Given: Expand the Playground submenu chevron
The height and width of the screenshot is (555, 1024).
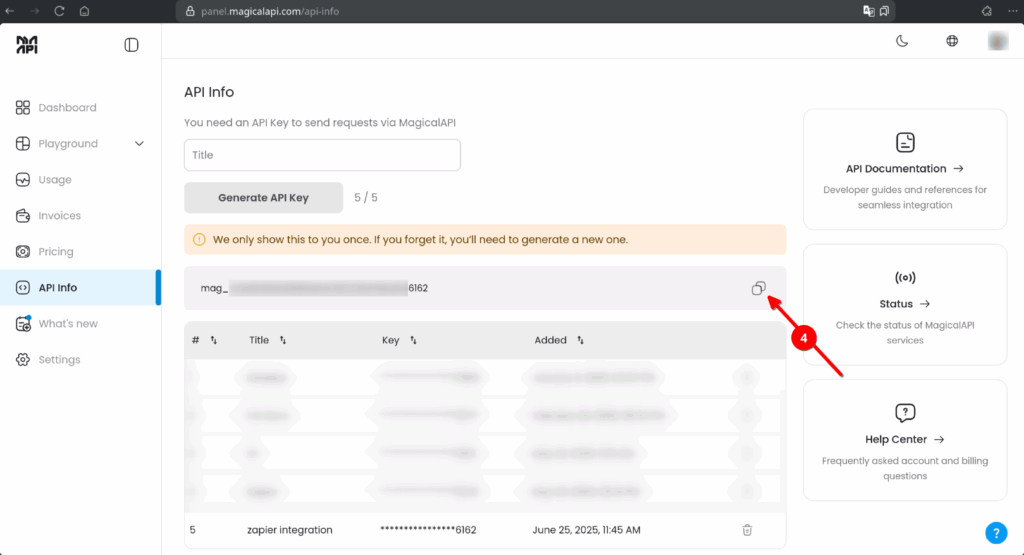Looking at the screenshot, I should pyautogui.click(x=139, y=144).
